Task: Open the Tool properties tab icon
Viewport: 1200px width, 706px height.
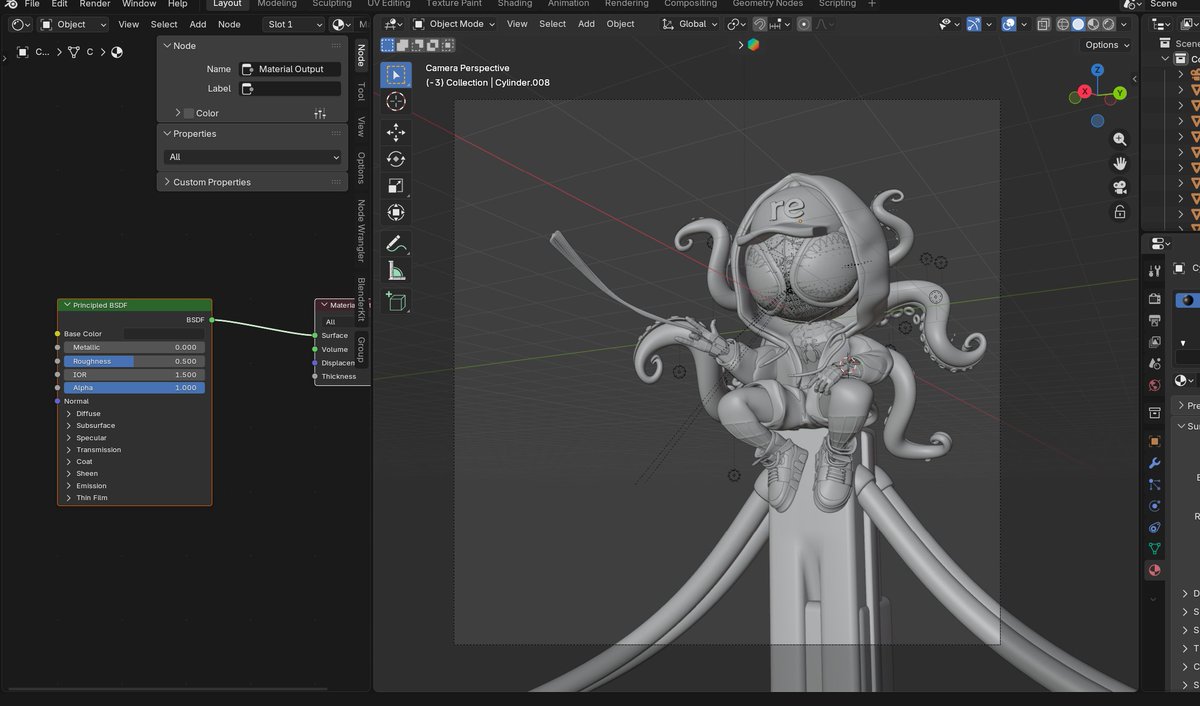Action: click(x=1154, y=271)
